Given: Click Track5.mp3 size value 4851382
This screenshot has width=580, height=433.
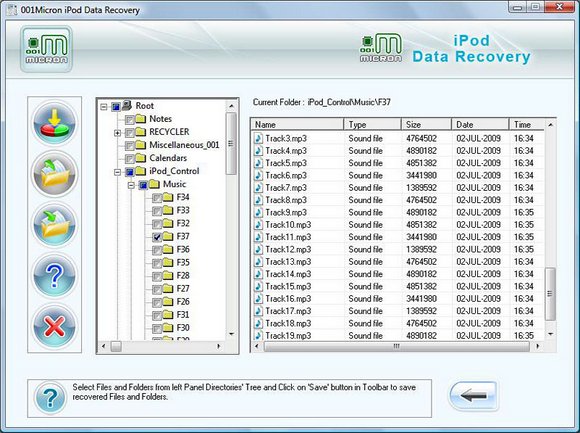Looking at the screenshot, I should 421,163.
